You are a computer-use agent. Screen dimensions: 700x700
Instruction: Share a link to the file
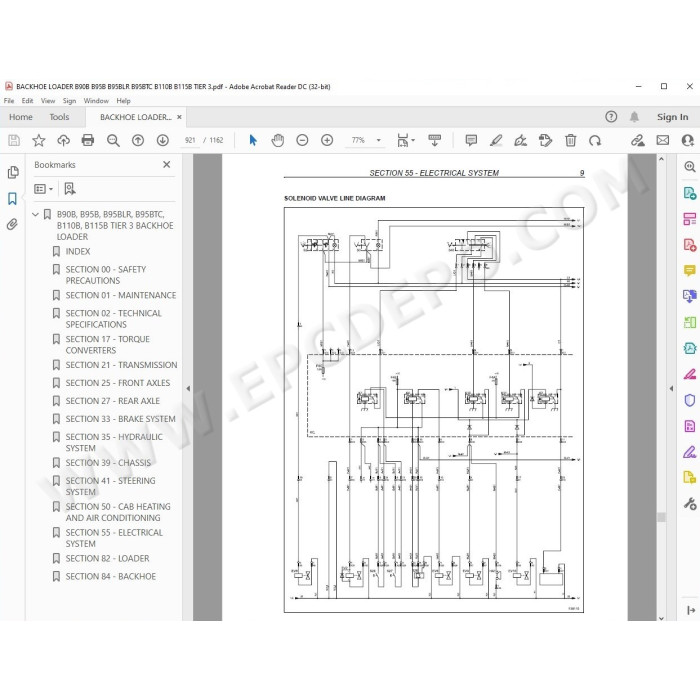(x=638, y=141)
